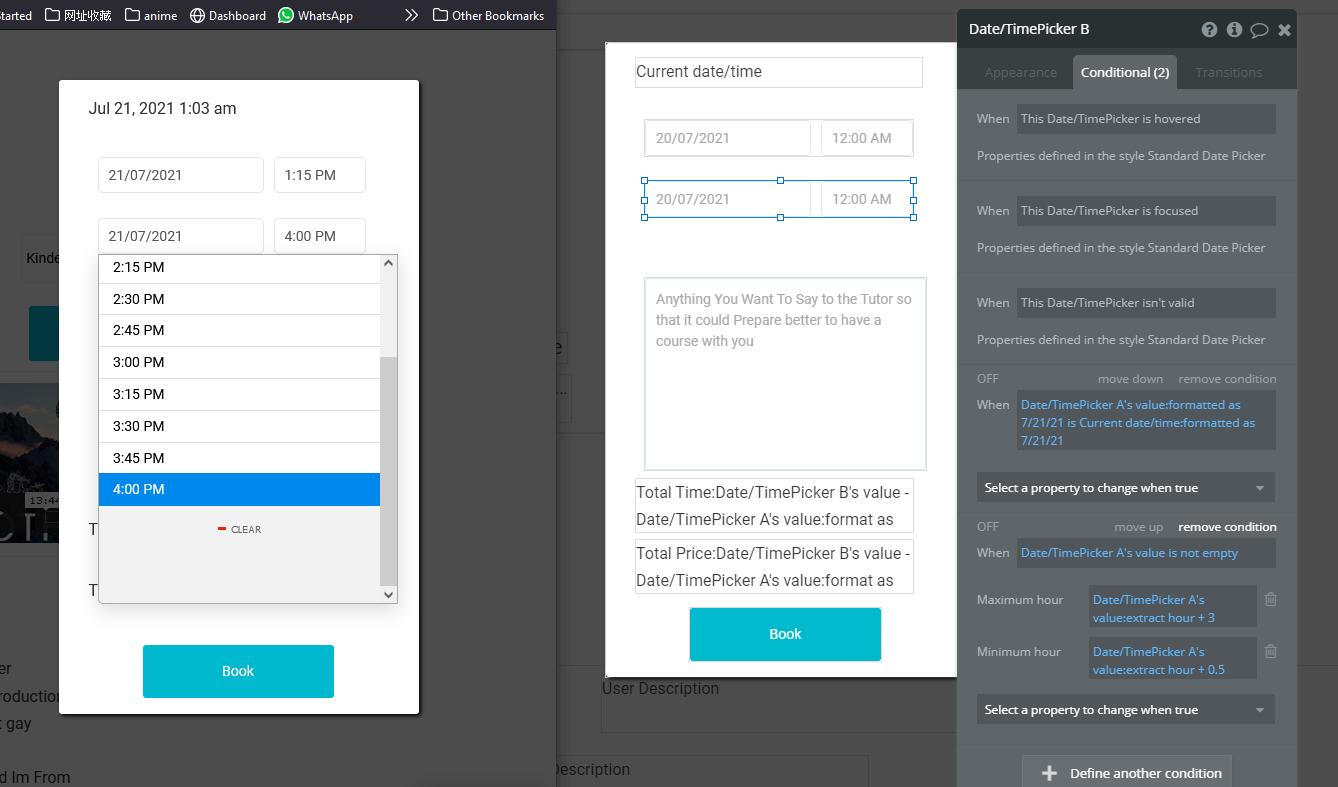1338x787 pixels.
Task: Open the anime bookmarks folder
Action: click(x=151, y=15)
